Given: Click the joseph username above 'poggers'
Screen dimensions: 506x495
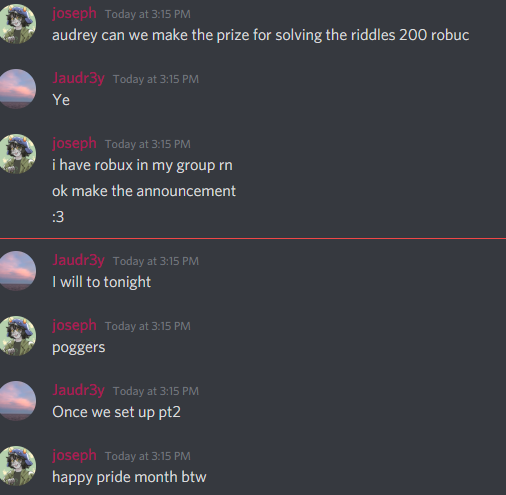Looking at the screenshot, I should (x=74, y=326).
